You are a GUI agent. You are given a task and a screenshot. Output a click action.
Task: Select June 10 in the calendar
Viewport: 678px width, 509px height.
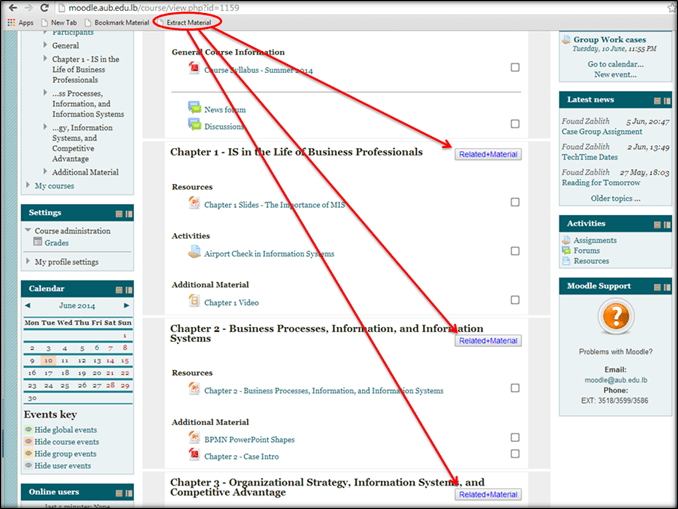[48, 360]
